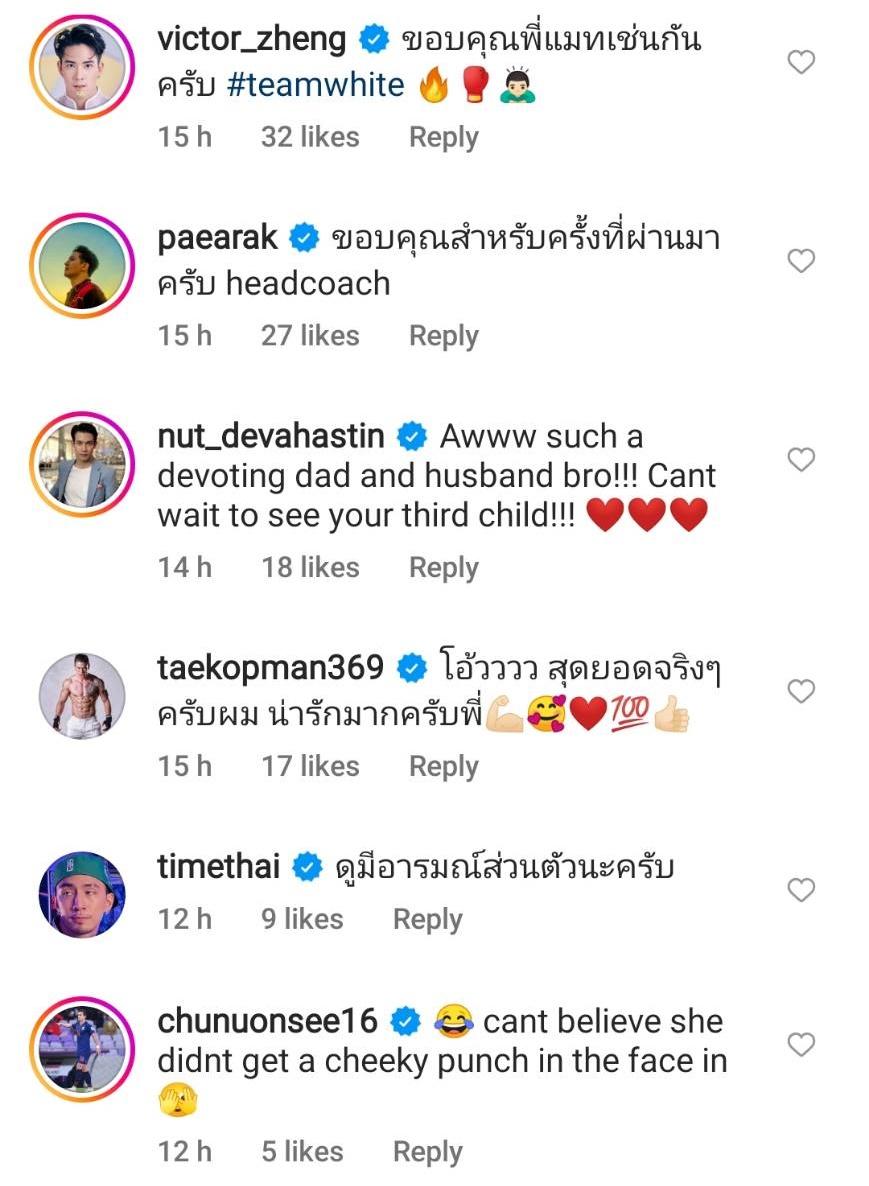Show who liked paearak's comment
The image size is (869, 1186).
pos(310,336)
